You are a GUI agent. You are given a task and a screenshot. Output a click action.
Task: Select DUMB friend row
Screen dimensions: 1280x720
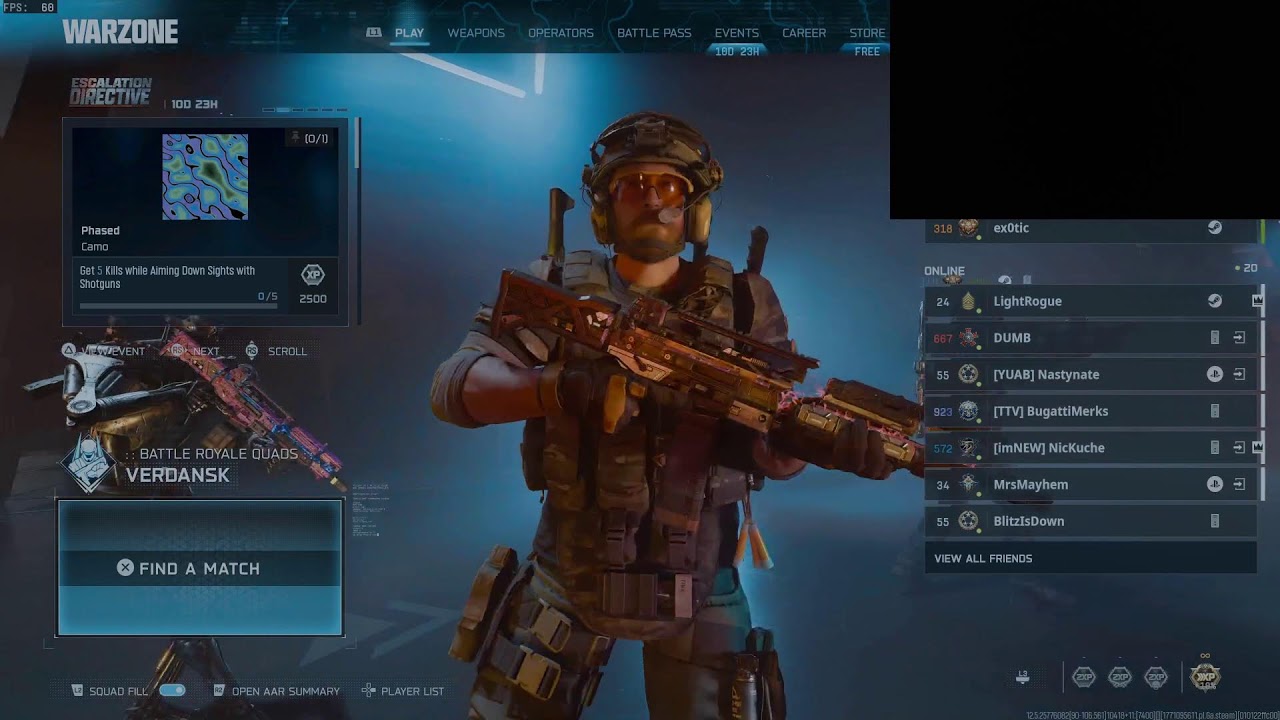coord(1090,338)
